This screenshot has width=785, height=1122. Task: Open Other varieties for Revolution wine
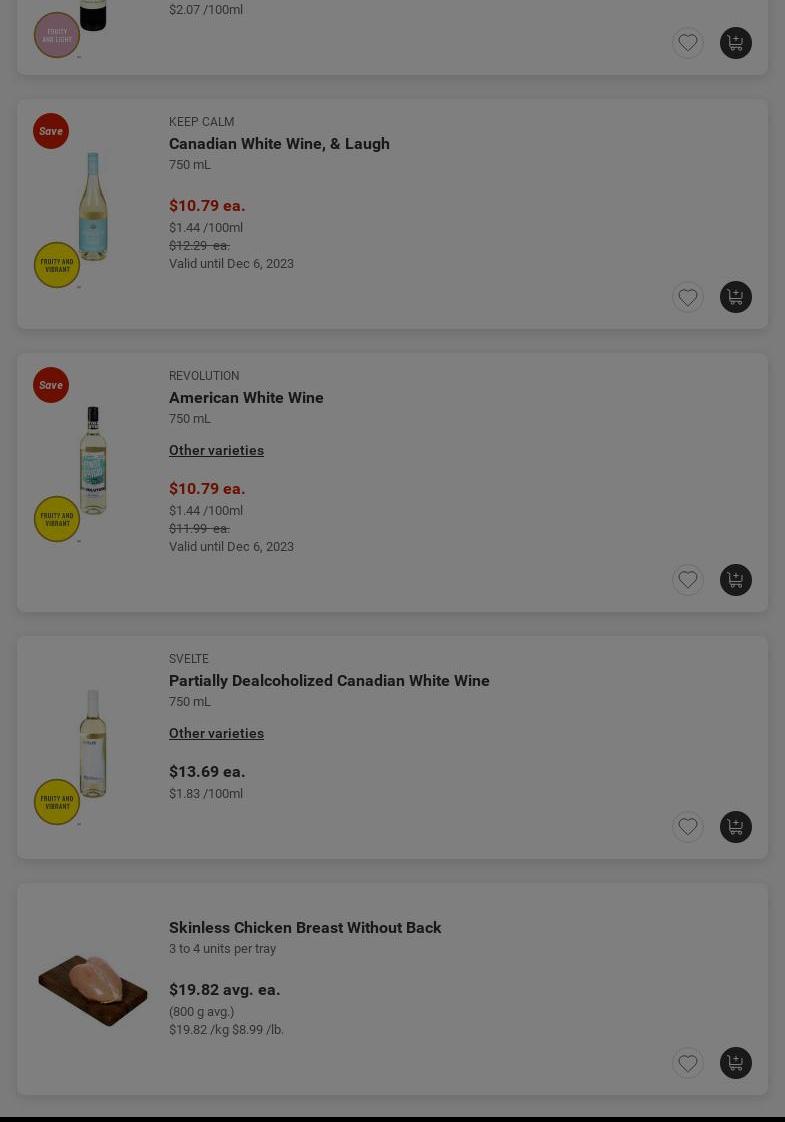(216, 450)
